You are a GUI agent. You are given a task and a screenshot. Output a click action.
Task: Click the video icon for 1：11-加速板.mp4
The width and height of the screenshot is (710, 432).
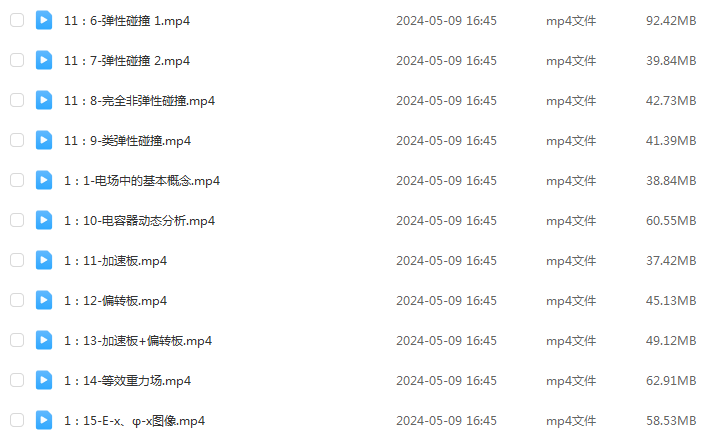click(44, 260)
